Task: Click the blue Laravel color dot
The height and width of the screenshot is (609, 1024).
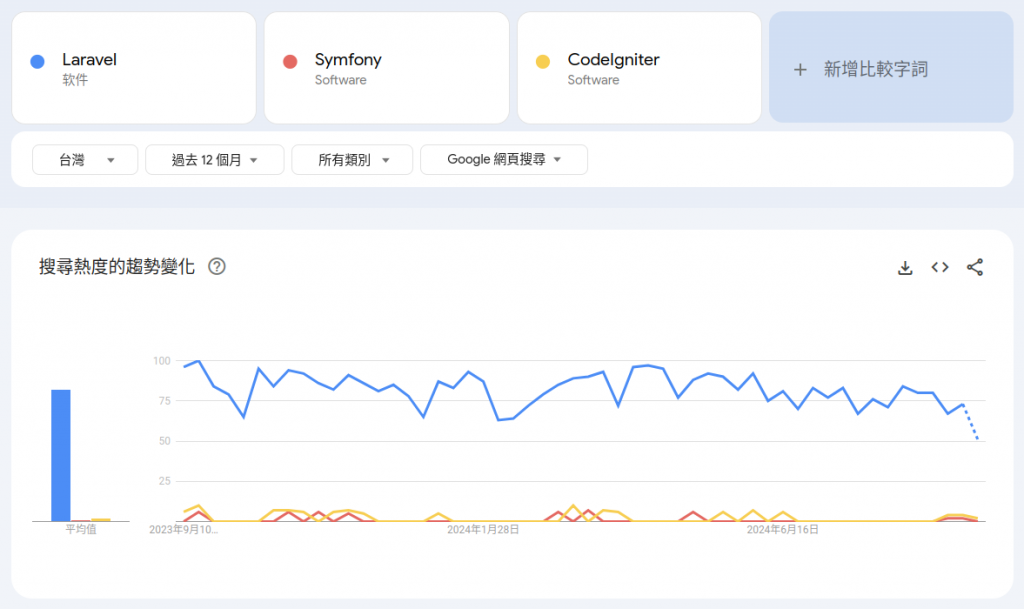Action: coord(38,61)
